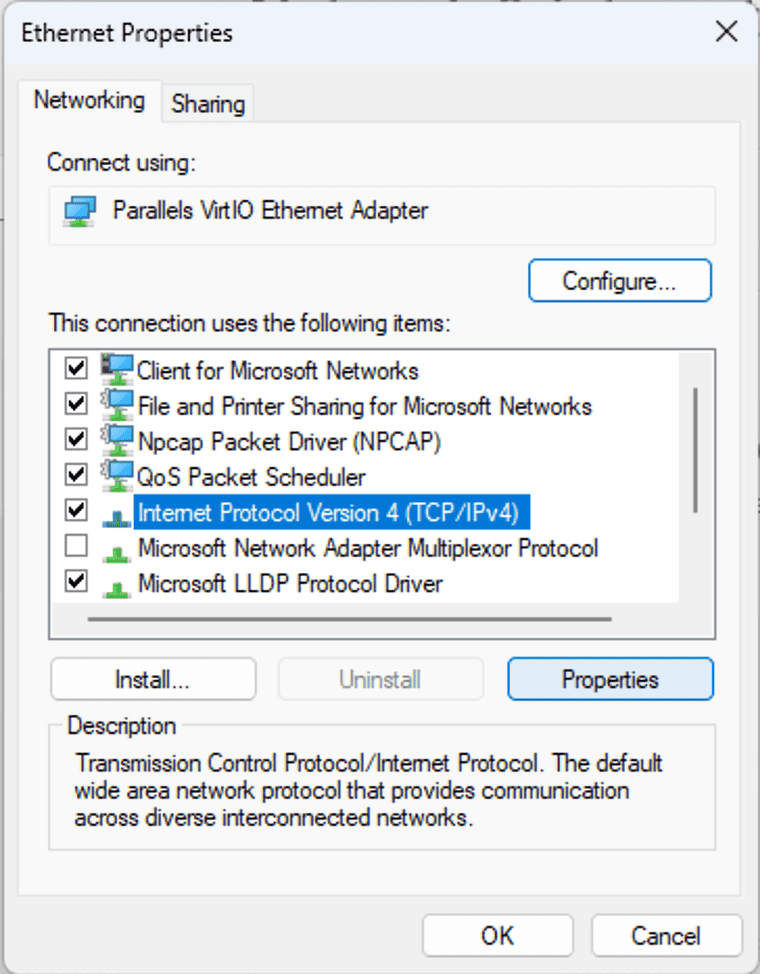Uncheck Client for Microsoft Networks checkbox
760x974 pixels.
click(x=76, y=368)
